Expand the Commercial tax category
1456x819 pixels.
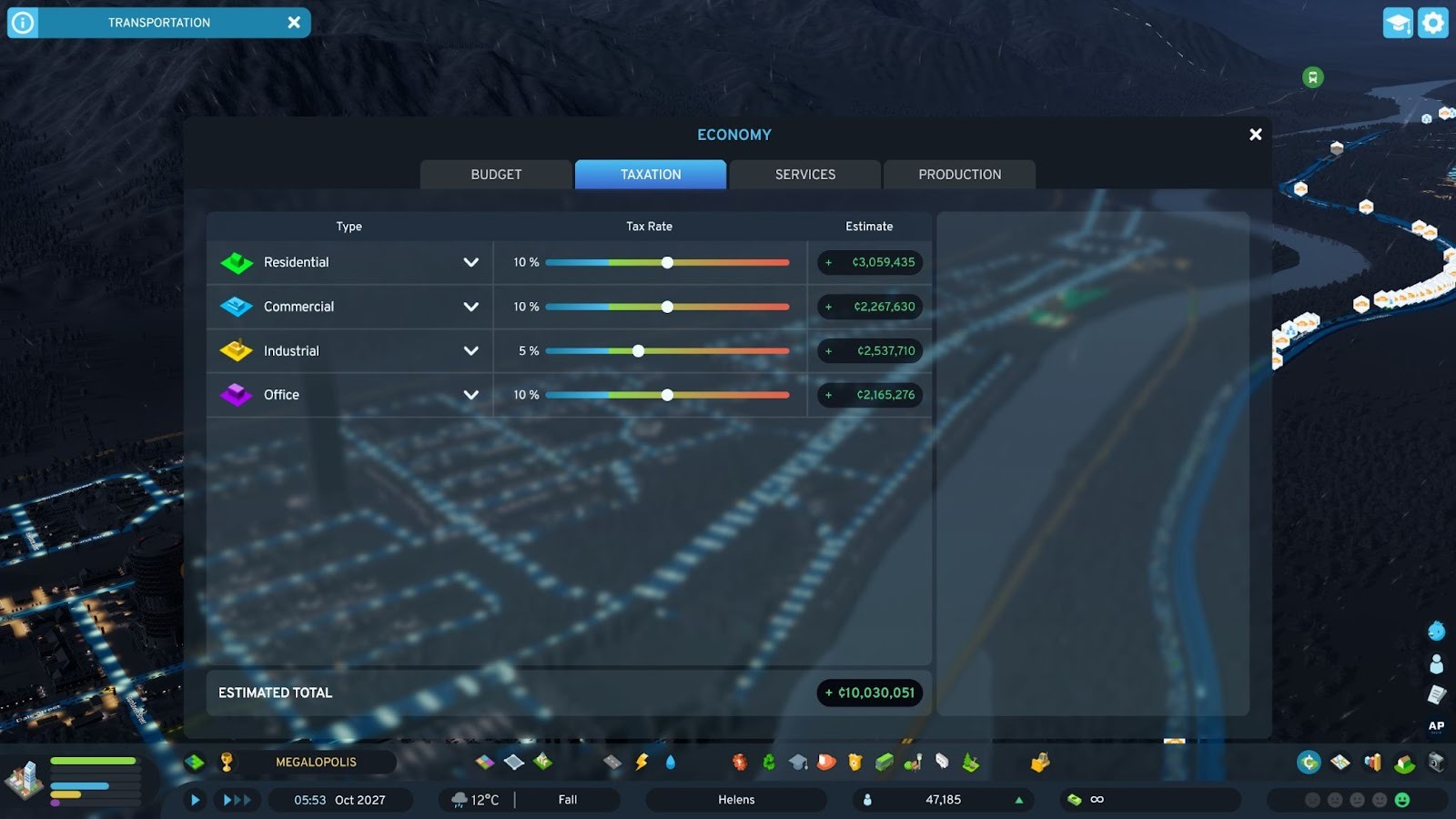pos(470,307)
